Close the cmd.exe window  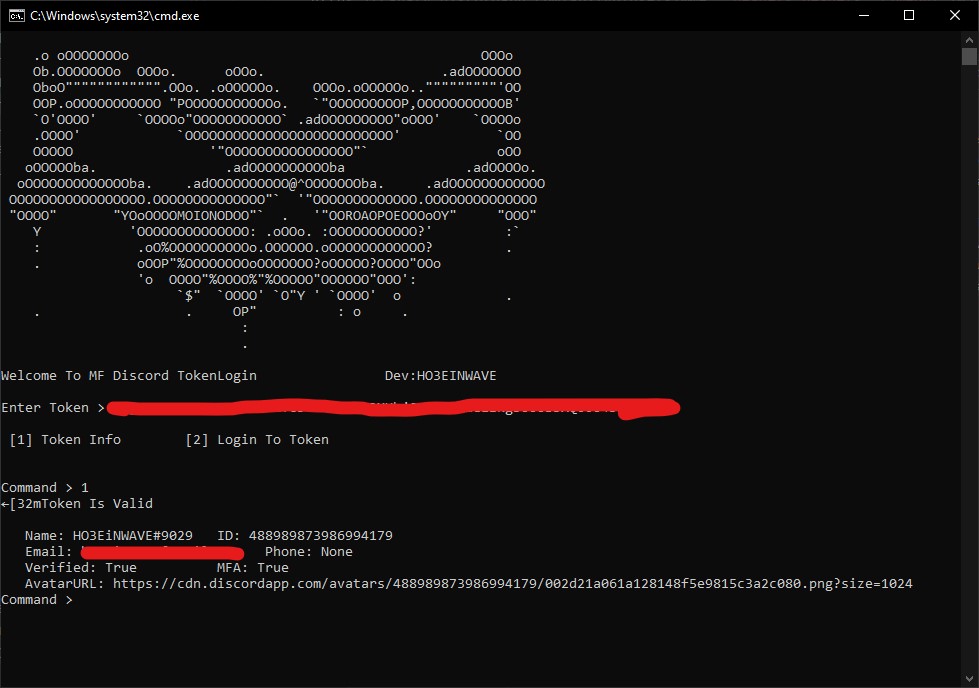pos(955,16)
